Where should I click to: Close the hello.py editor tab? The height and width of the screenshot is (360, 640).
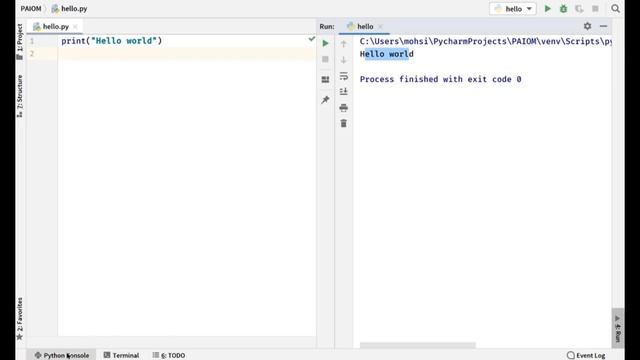[x=76, y=27]
